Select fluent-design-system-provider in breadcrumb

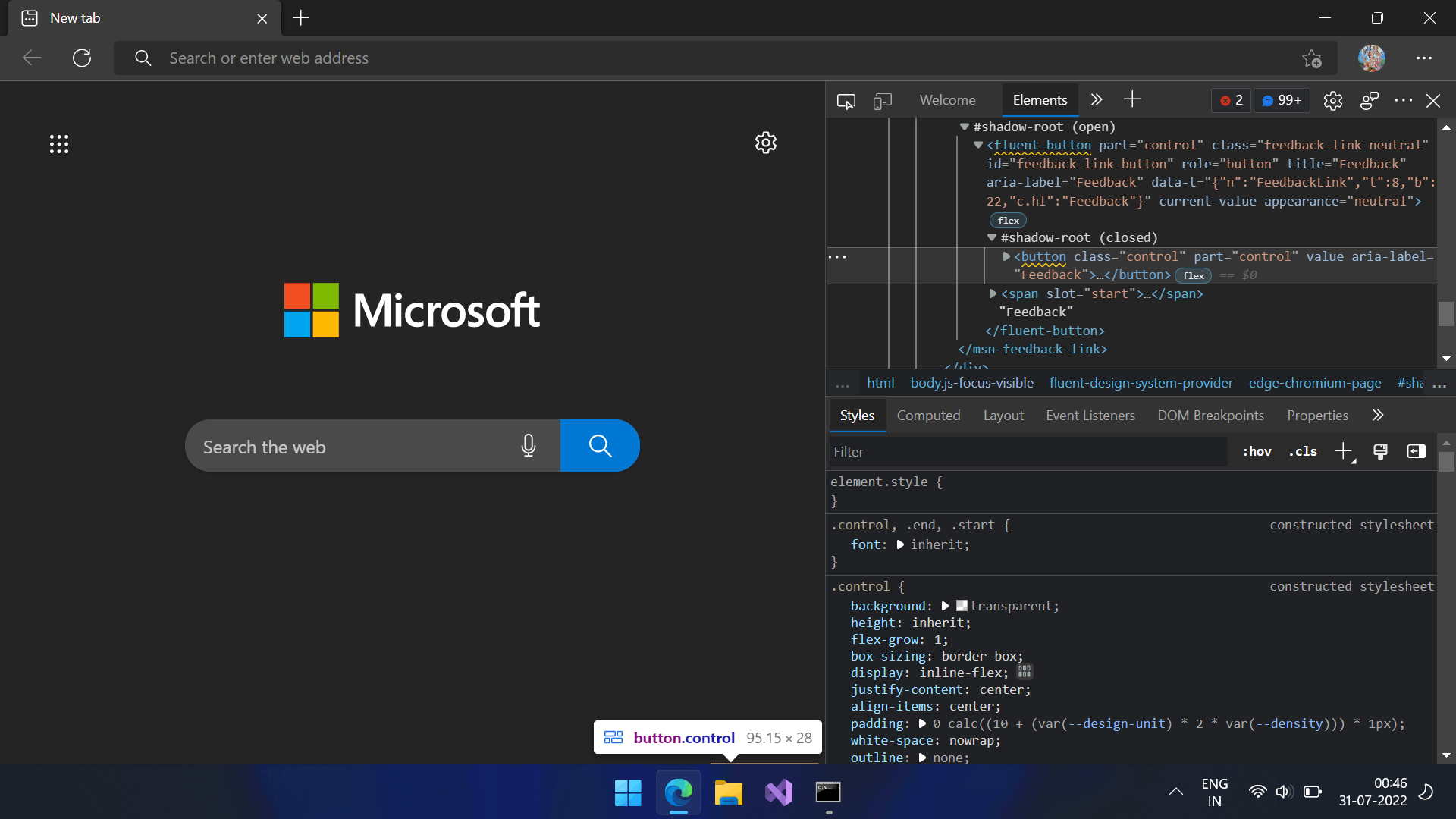coord(1141,384)
